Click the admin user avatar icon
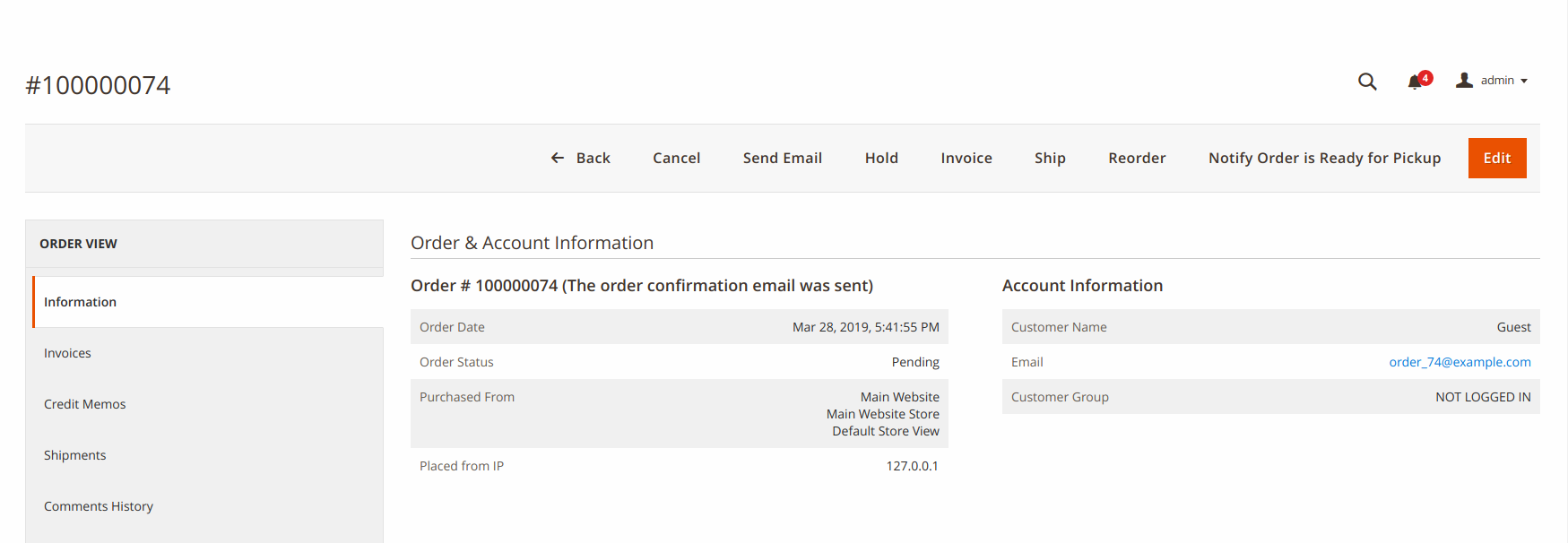The width and height of the screenshot is (1568, 543). click(1464, 81)
